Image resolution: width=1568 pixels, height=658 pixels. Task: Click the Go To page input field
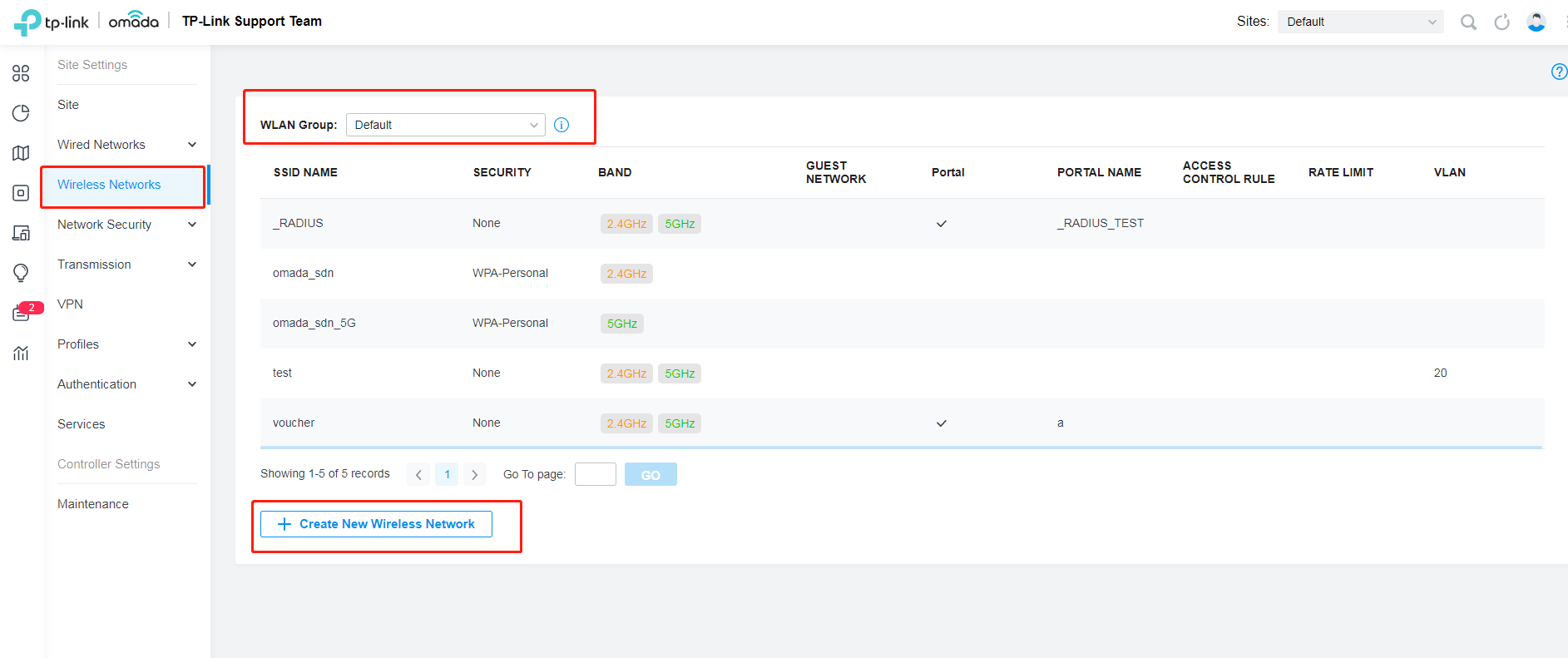[x=596, y=474]
